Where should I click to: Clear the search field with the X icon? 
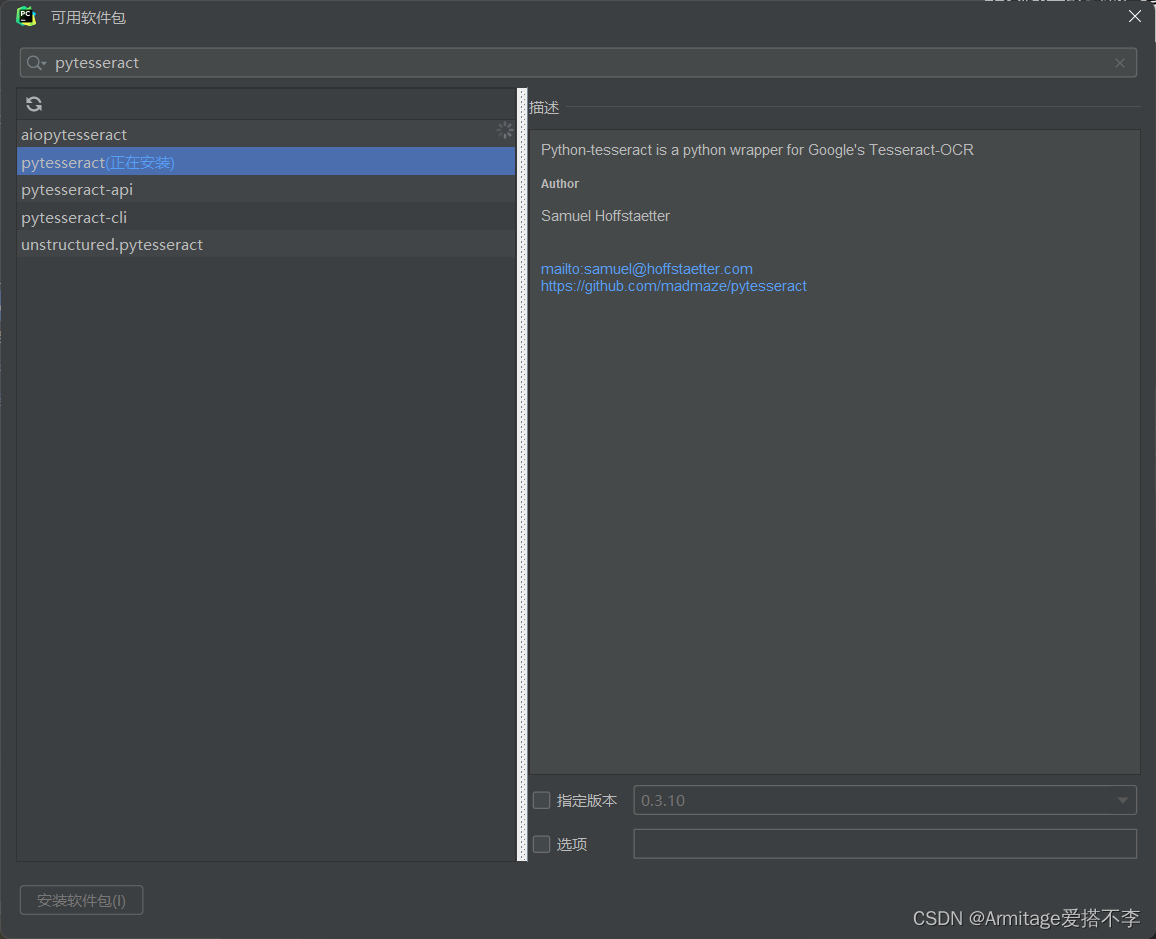(1120, 63)
